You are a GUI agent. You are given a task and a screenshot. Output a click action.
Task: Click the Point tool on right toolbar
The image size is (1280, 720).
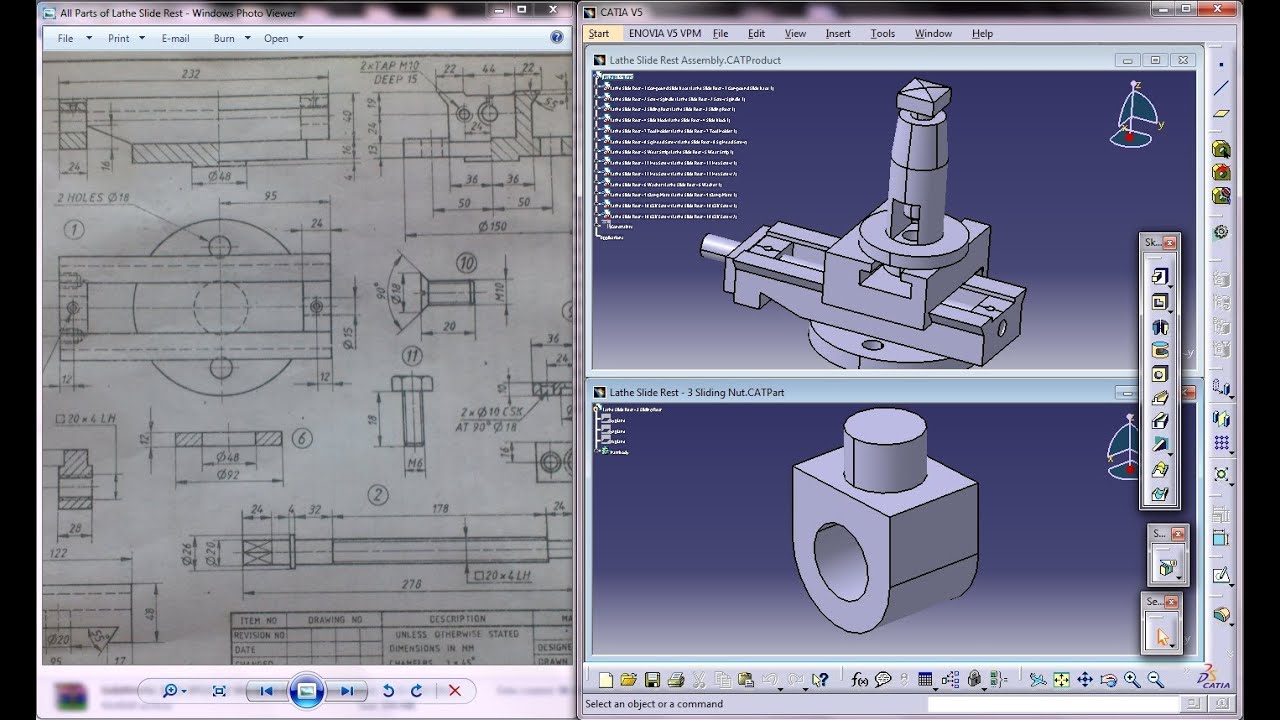pos(1221,63)
